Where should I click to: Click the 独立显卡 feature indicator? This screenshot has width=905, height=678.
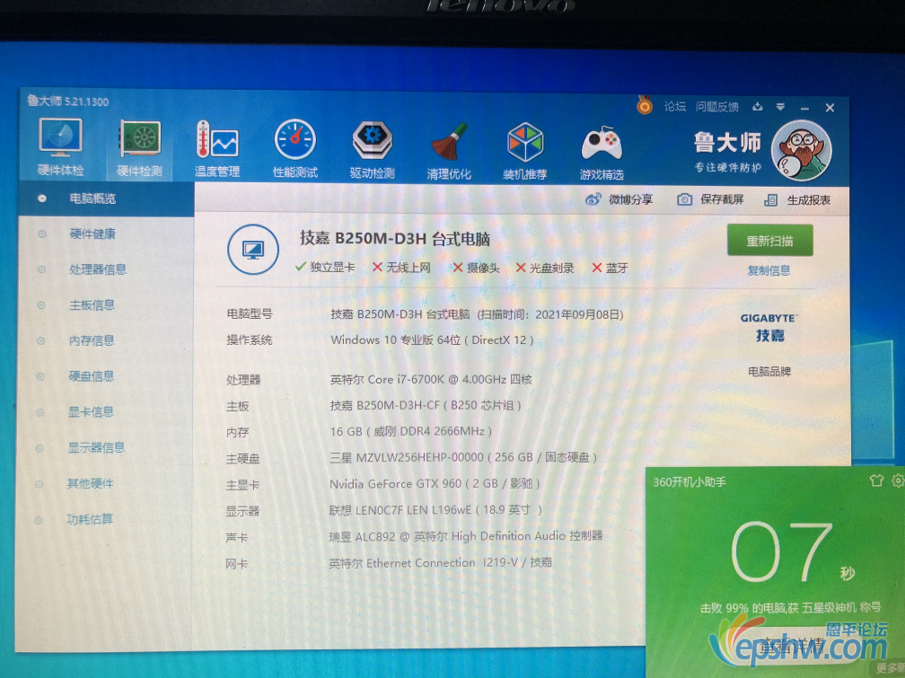[325, 267]
